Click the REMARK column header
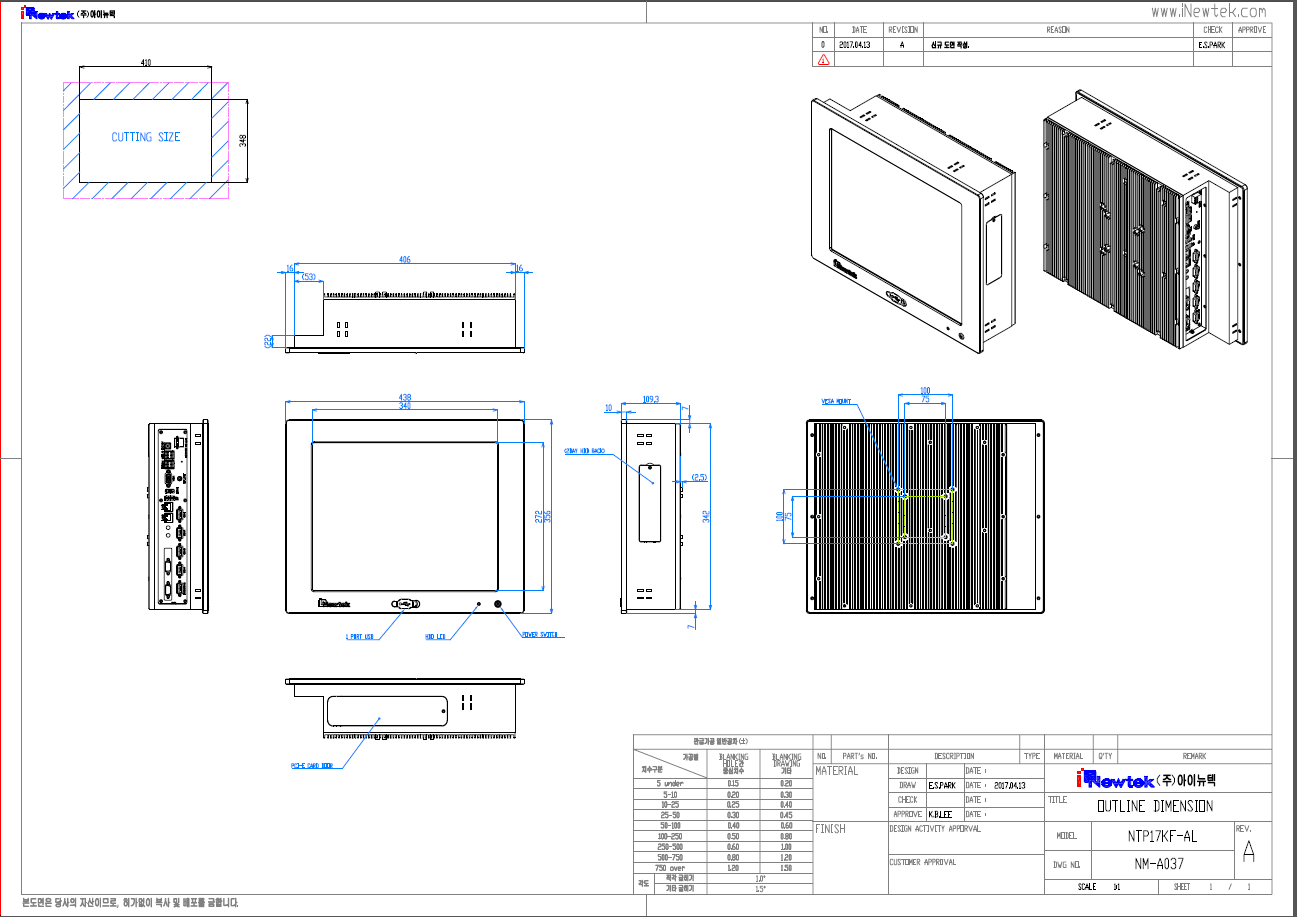 click(x=1194, y=756)
